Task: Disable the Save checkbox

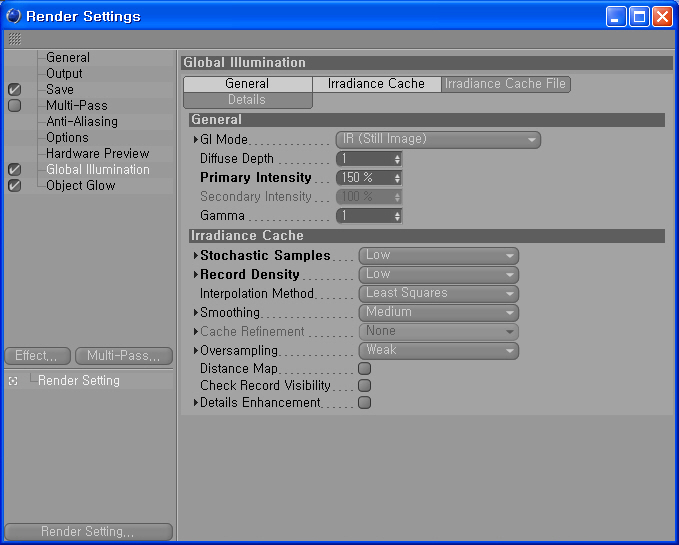Action: coord(14,90)
